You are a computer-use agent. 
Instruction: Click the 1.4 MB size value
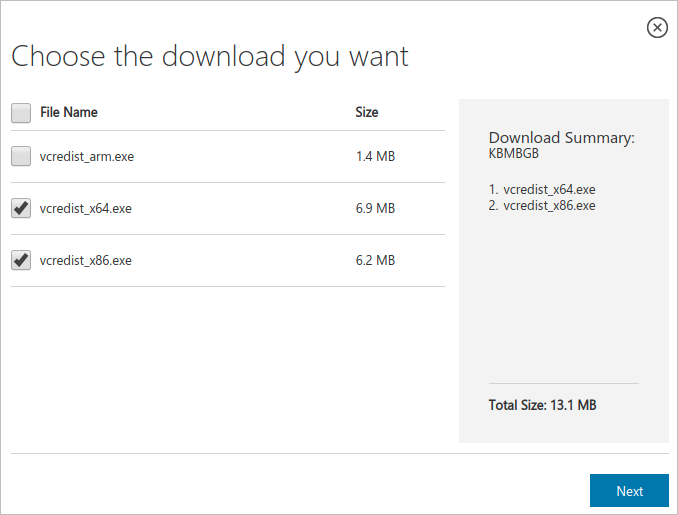click(x=375, y=157)
